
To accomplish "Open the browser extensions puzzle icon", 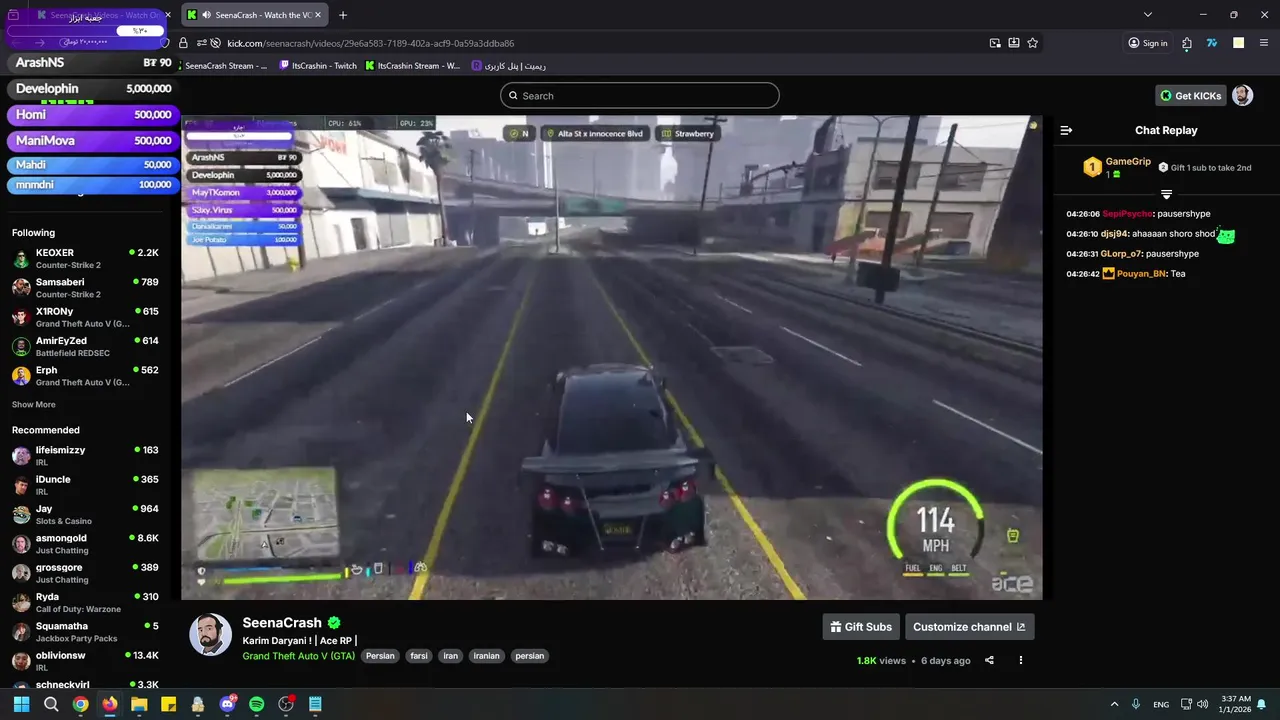I will tap(1186, 43).
